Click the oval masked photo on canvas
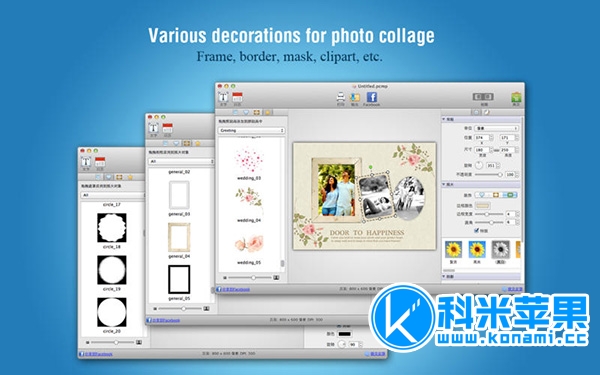The image size is (600, 375). pyautogui.click(x=409, y=197)
